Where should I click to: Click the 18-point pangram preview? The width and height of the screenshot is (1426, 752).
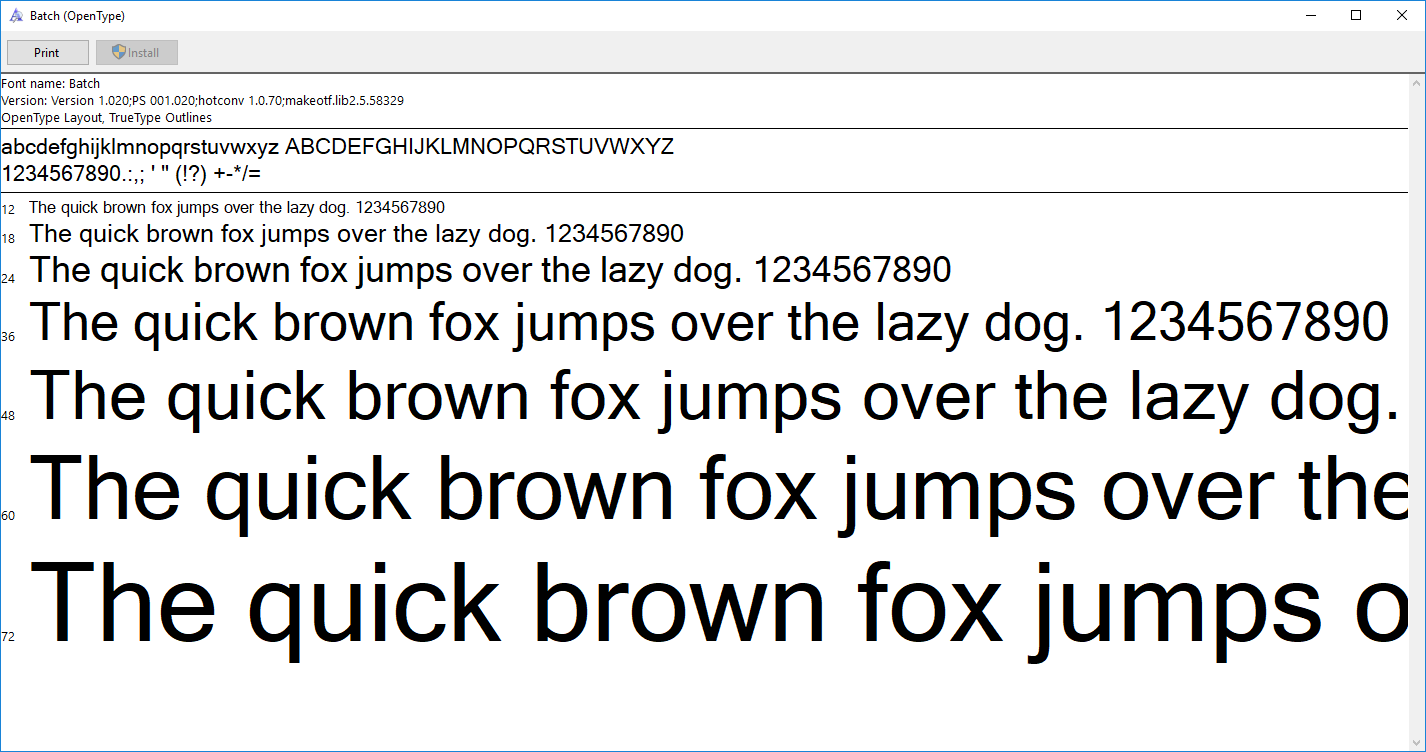[356, 233]
